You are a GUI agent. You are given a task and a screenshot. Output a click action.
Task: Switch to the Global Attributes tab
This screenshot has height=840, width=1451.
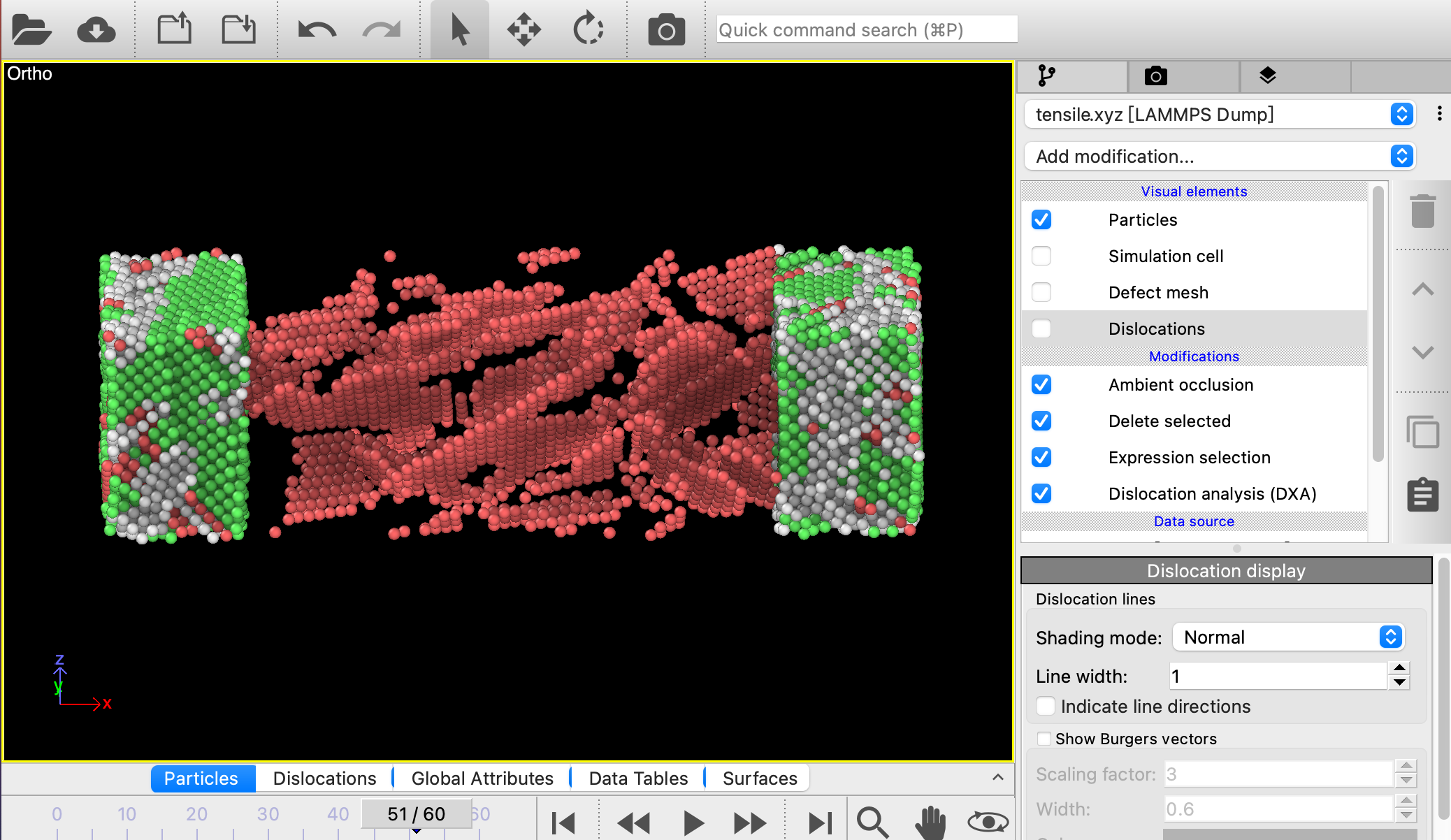coord(482,779)
